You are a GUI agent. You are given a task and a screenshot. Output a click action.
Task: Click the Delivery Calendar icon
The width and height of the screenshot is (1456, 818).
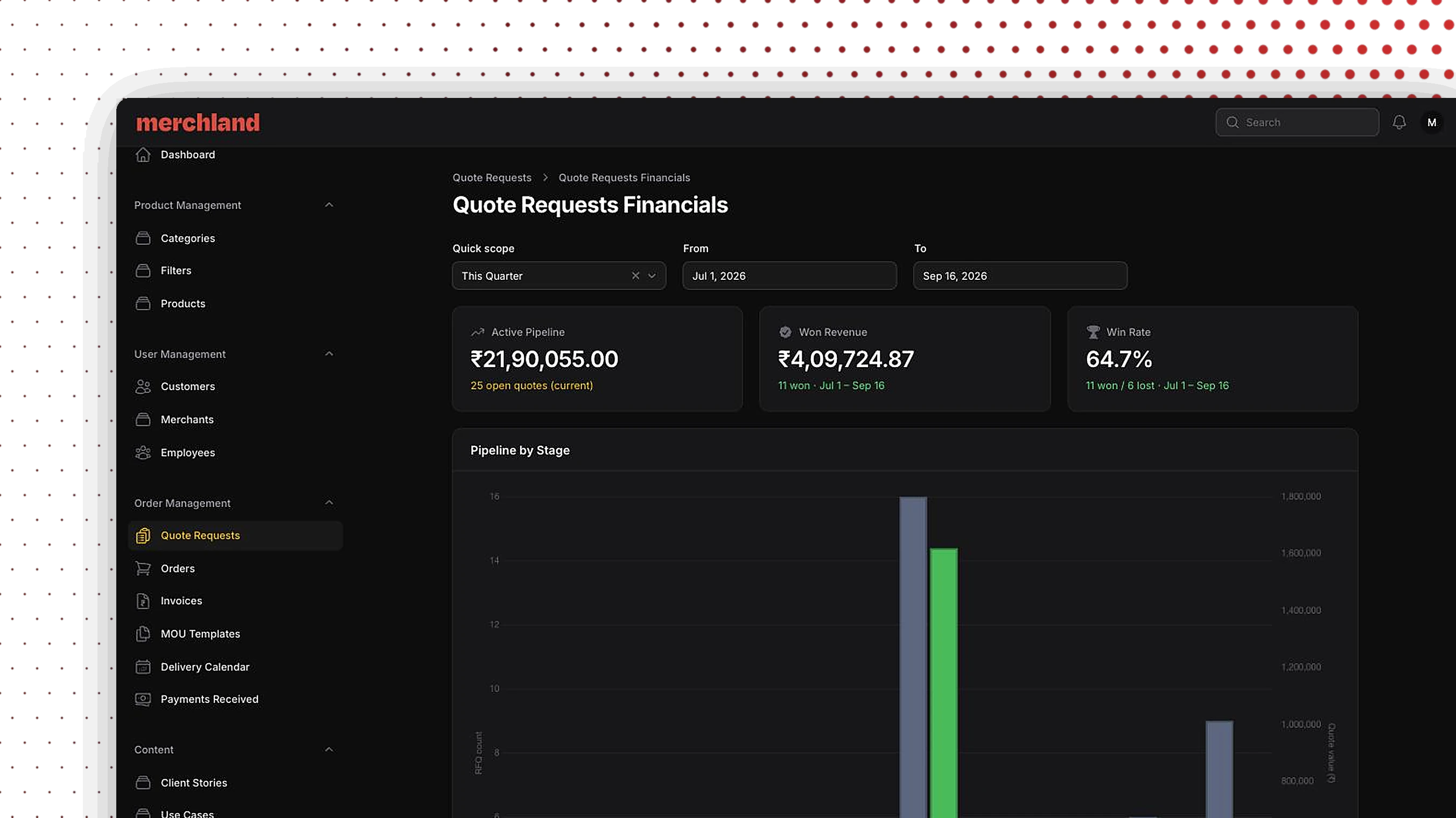point(143,667)
